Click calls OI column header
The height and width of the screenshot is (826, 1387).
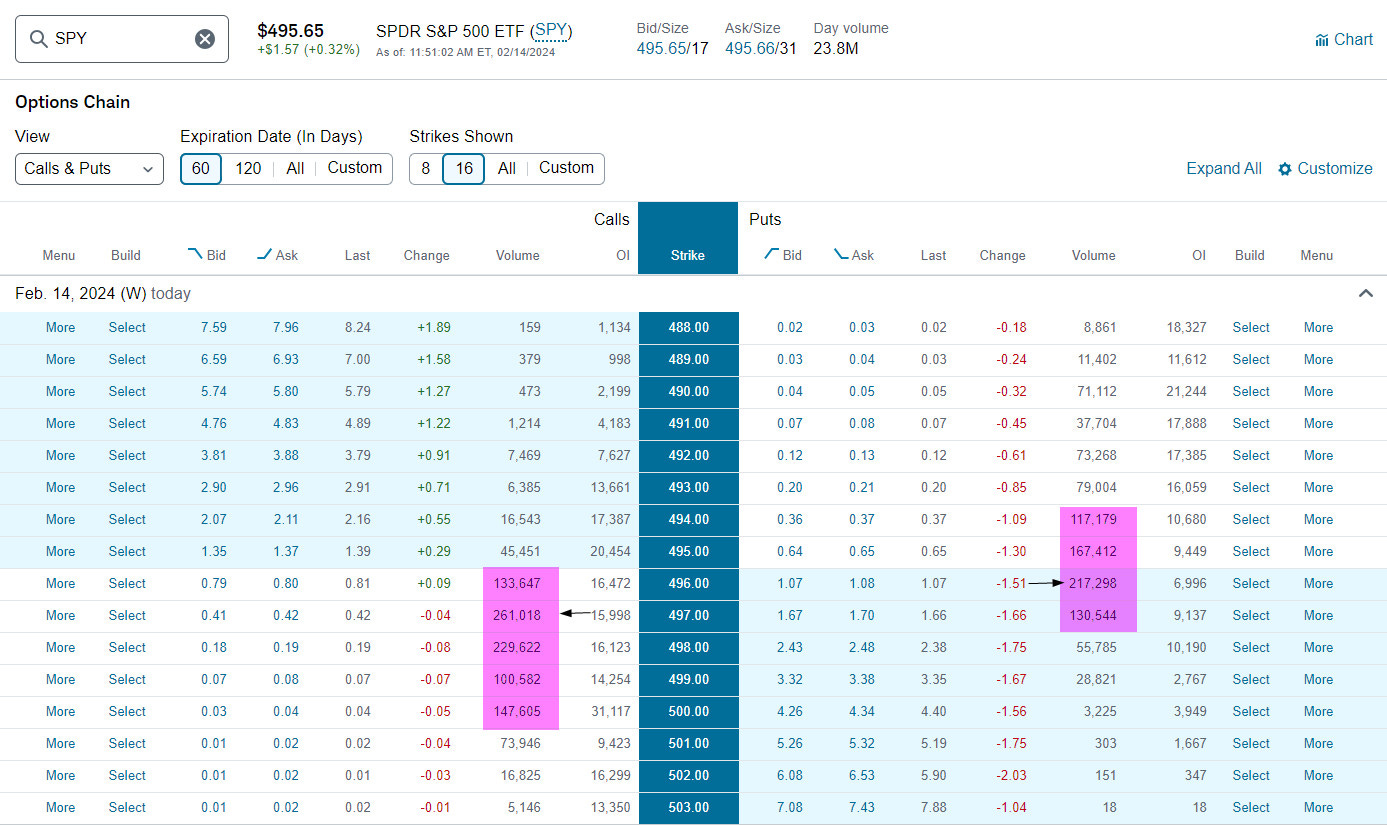[x=623, y=255]
